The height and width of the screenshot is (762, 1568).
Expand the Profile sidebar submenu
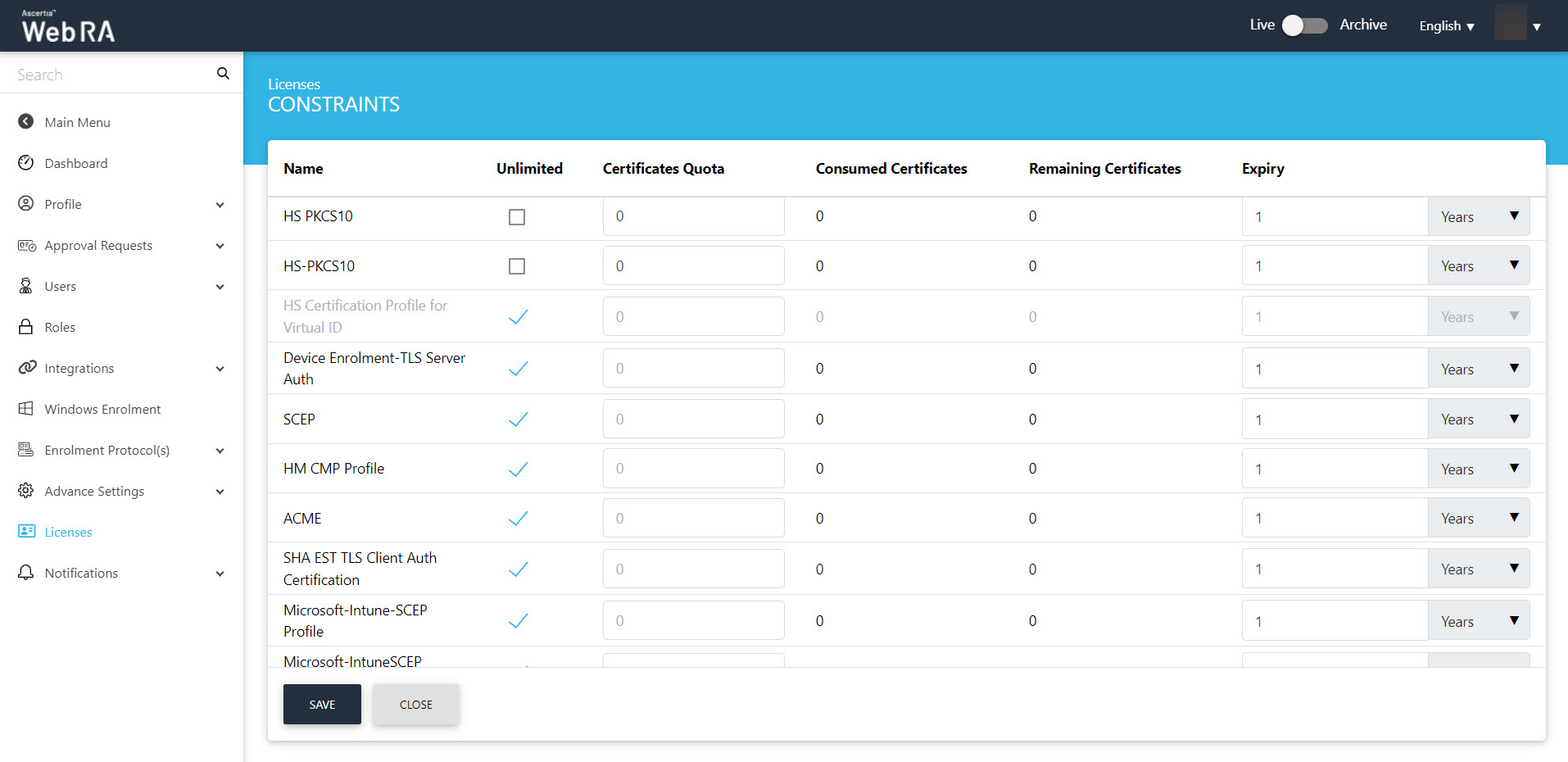[220, 205]
